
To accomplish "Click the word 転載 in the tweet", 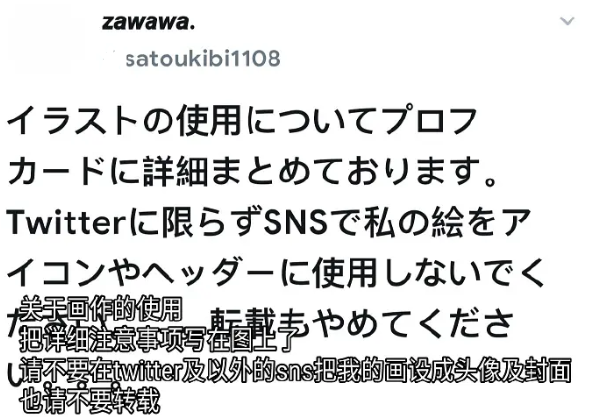I will tap(241, 322).
